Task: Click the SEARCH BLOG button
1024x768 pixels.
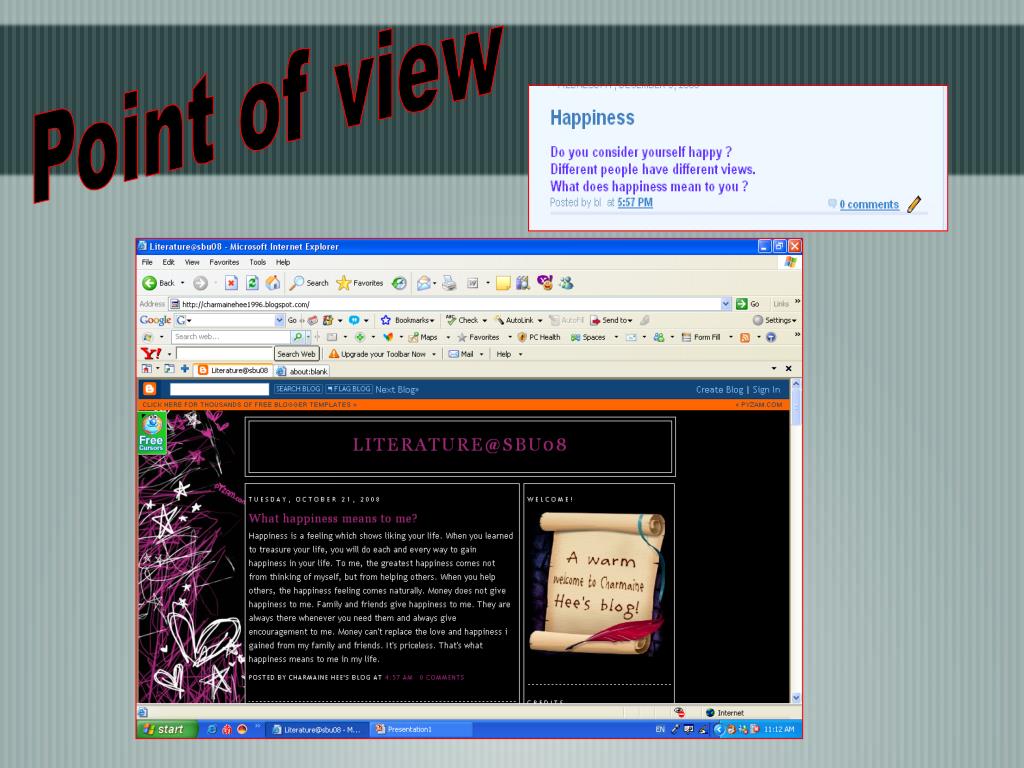Action: tap(298, 389)
